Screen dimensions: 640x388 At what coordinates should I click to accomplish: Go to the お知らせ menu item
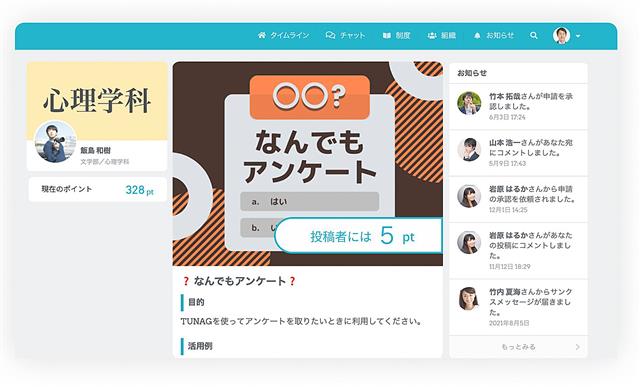coord(494,35)
